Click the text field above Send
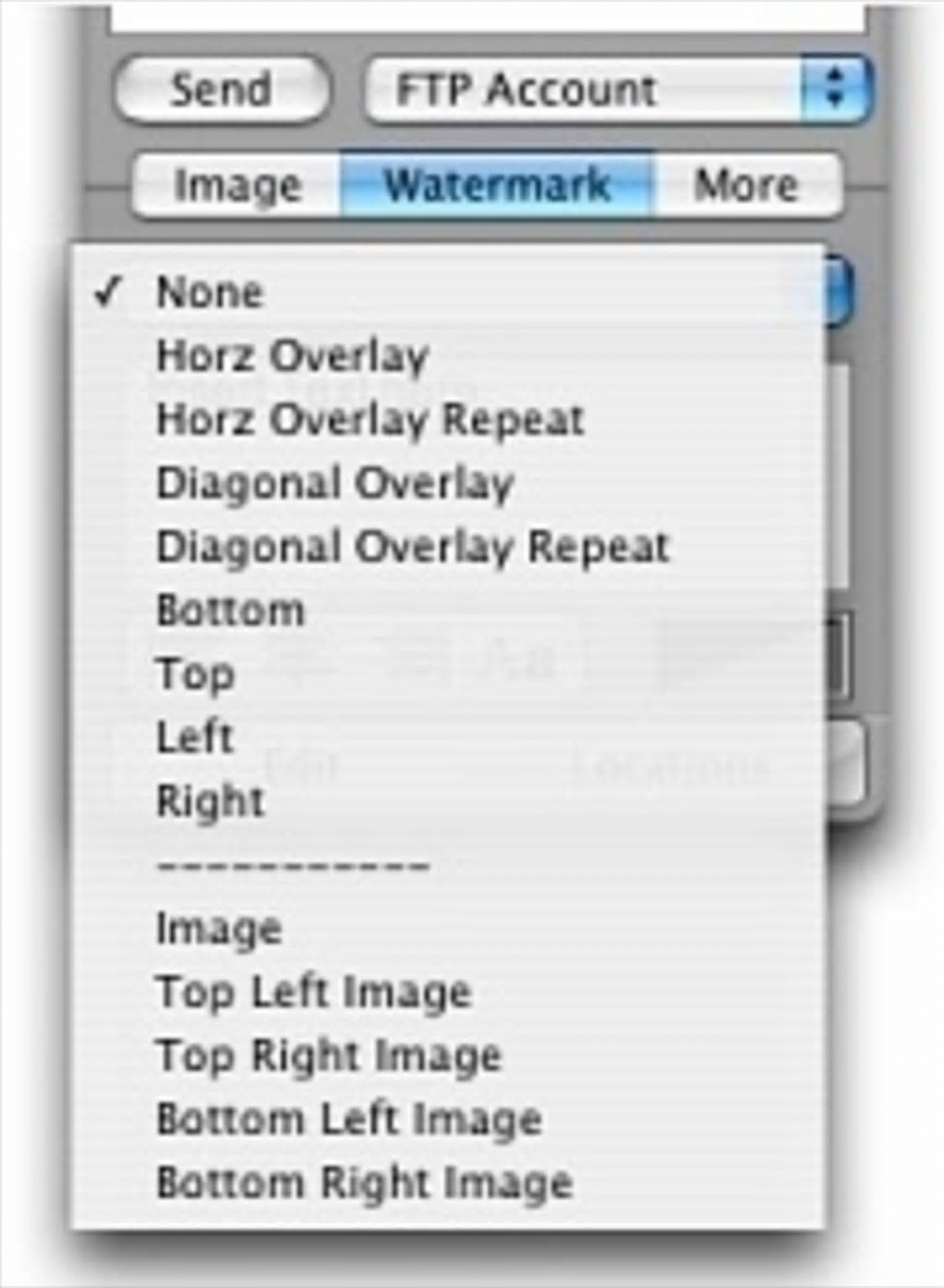Screen dimensions: 944x1288 pyautogui.click(x=488, y=17)
